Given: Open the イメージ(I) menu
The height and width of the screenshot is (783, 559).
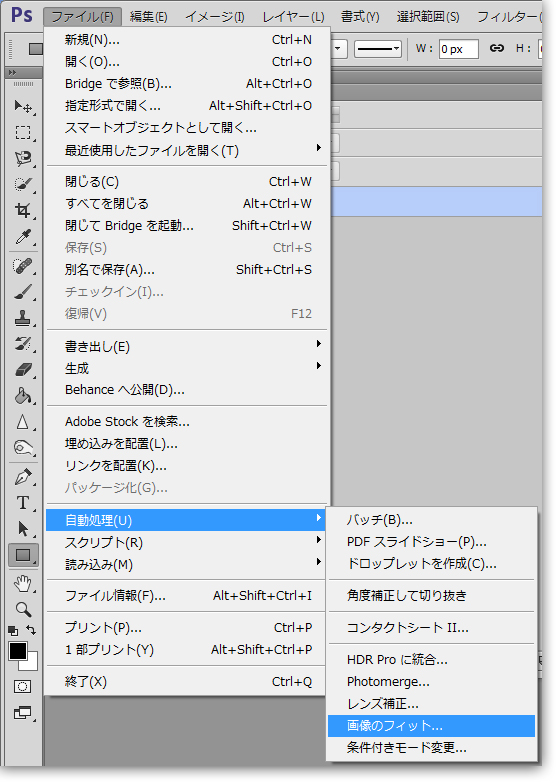Looking at the screenshot, I should click(215, 17).
